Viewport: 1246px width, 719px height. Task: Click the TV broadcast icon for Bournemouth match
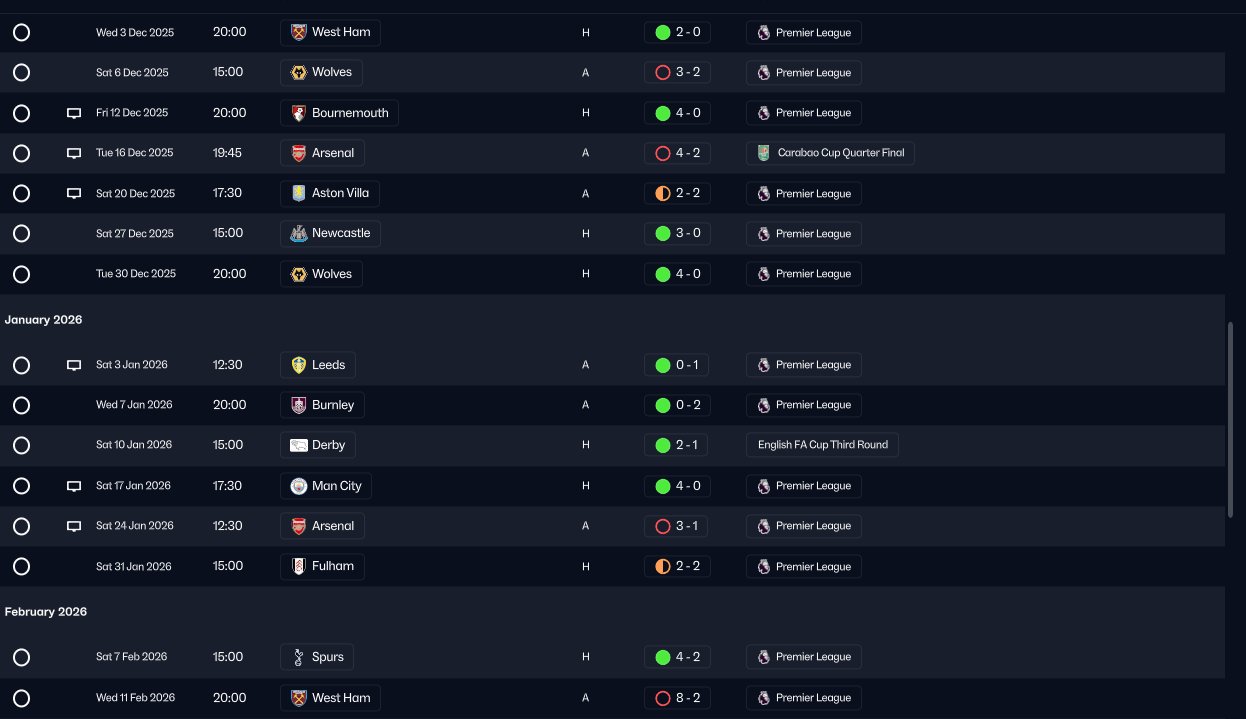pyautogui.click(x=73, y=113)
